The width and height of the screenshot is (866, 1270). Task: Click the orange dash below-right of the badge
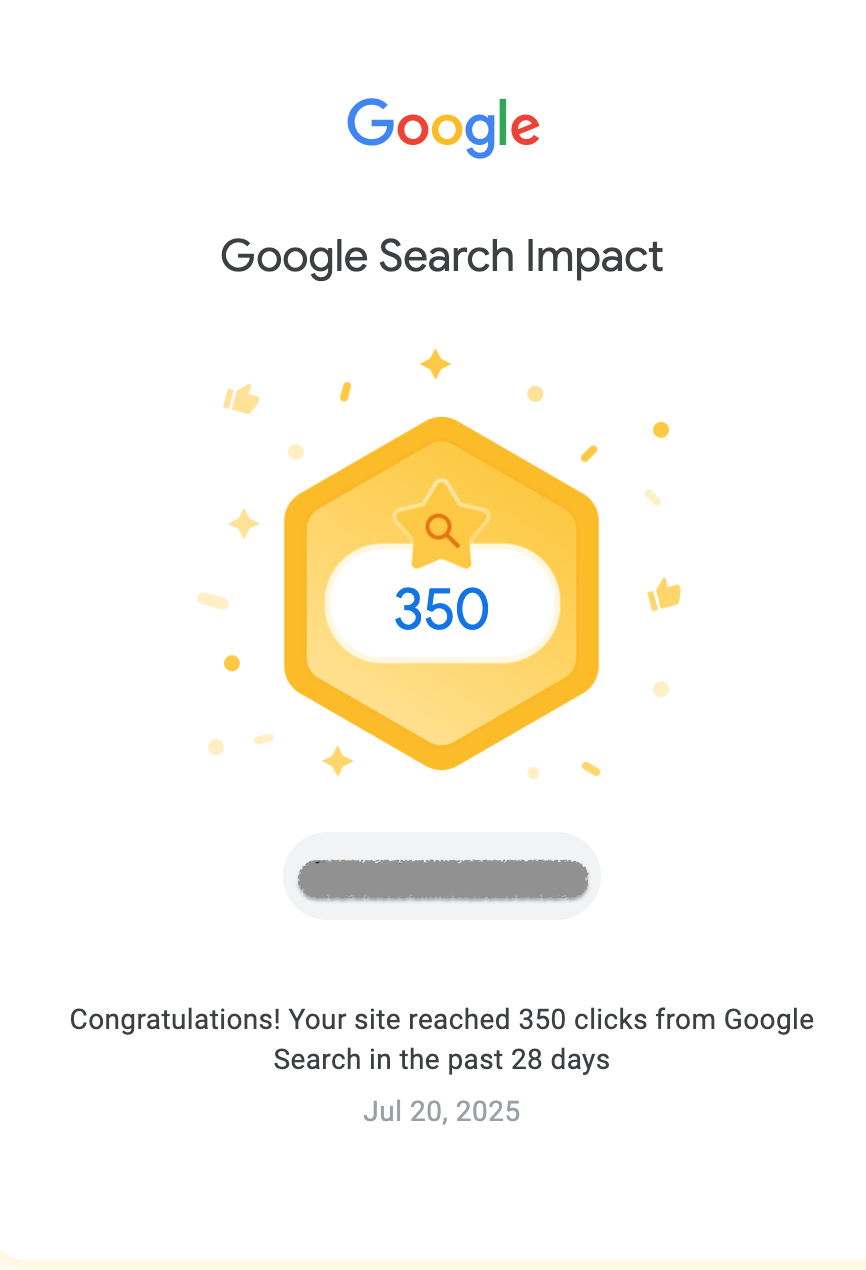click(x=591, y=768)
